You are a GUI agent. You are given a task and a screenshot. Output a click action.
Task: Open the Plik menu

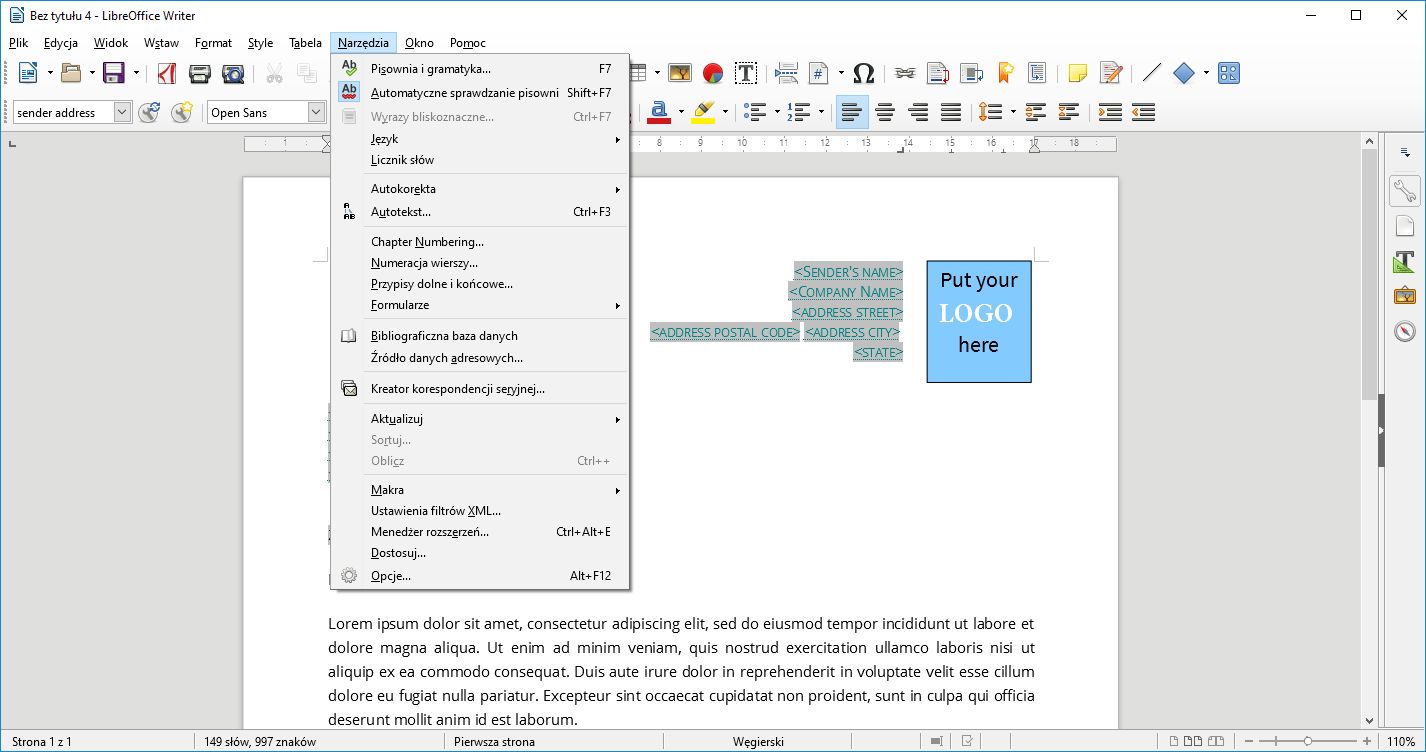pos(18,43)
